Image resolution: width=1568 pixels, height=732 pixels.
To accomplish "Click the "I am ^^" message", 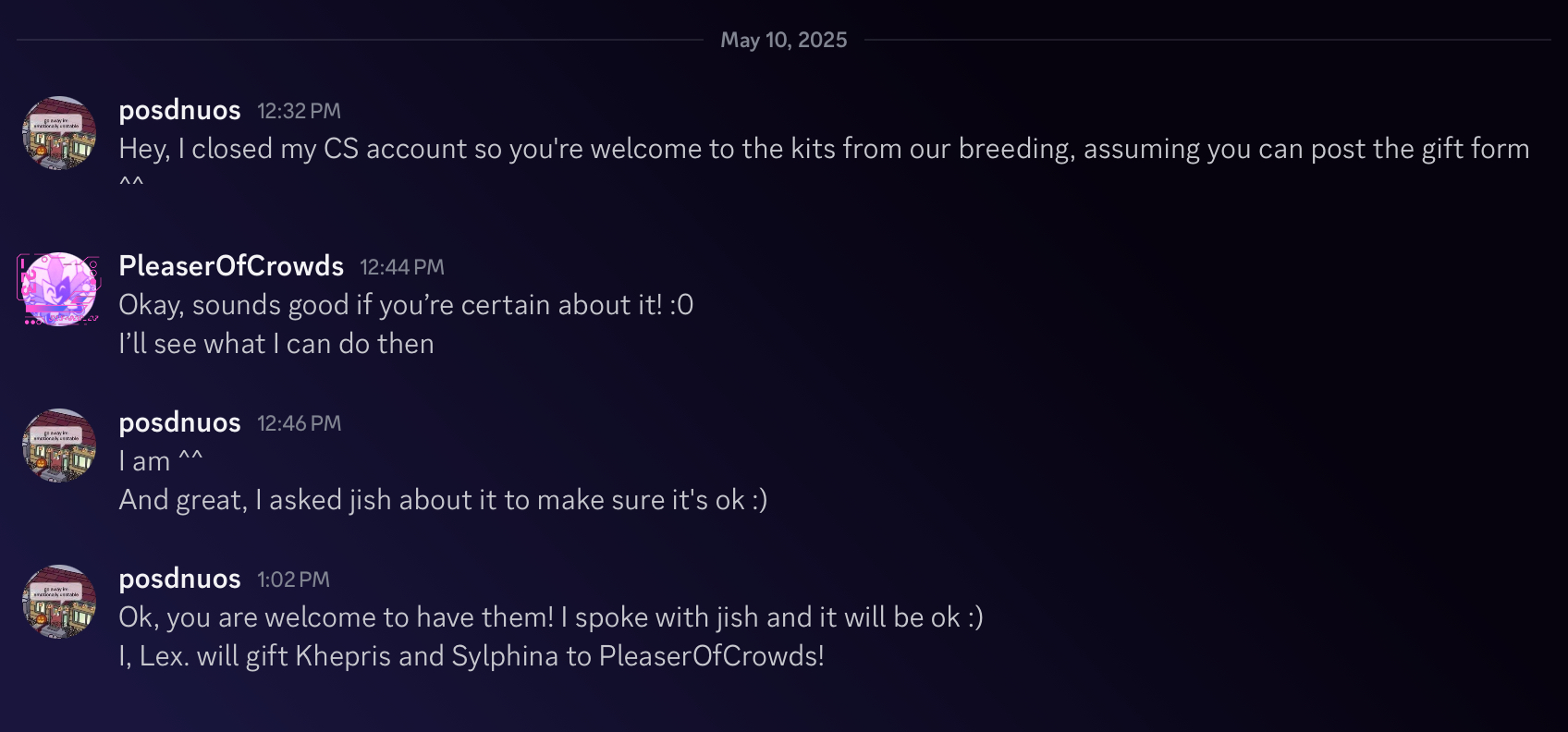I will [160, 462].
